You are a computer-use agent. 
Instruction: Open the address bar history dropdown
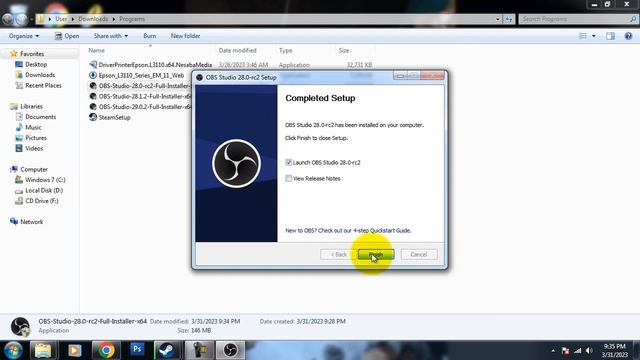click(x=498, y=19)
